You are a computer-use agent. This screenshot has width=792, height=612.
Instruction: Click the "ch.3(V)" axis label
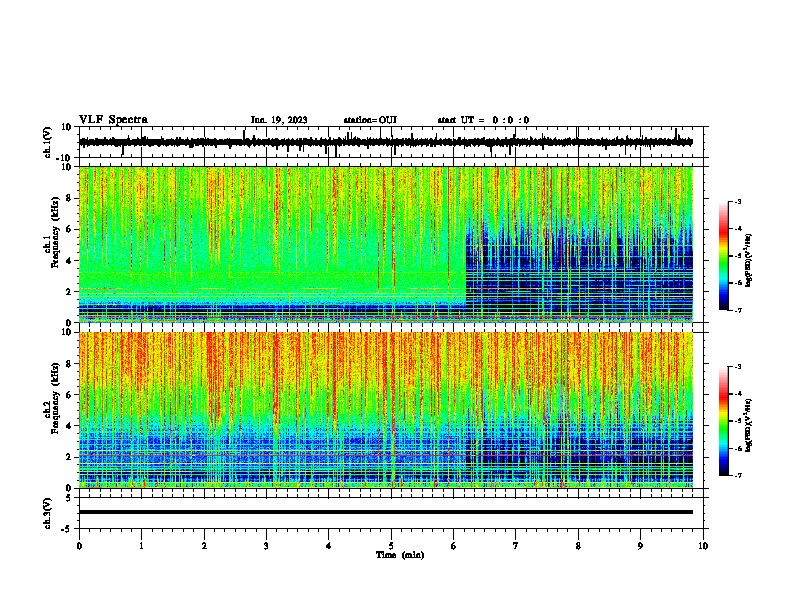[x=48, y=513]
